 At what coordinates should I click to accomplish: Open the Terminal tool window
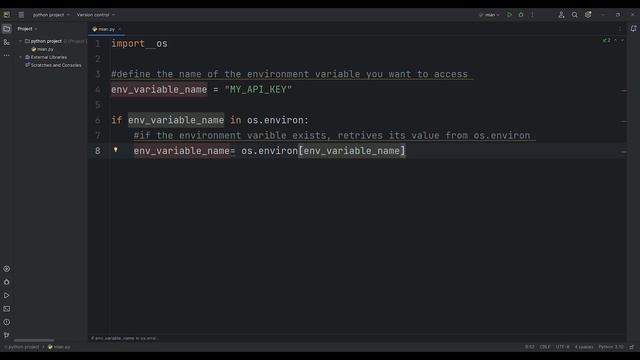tap(7, 309)
